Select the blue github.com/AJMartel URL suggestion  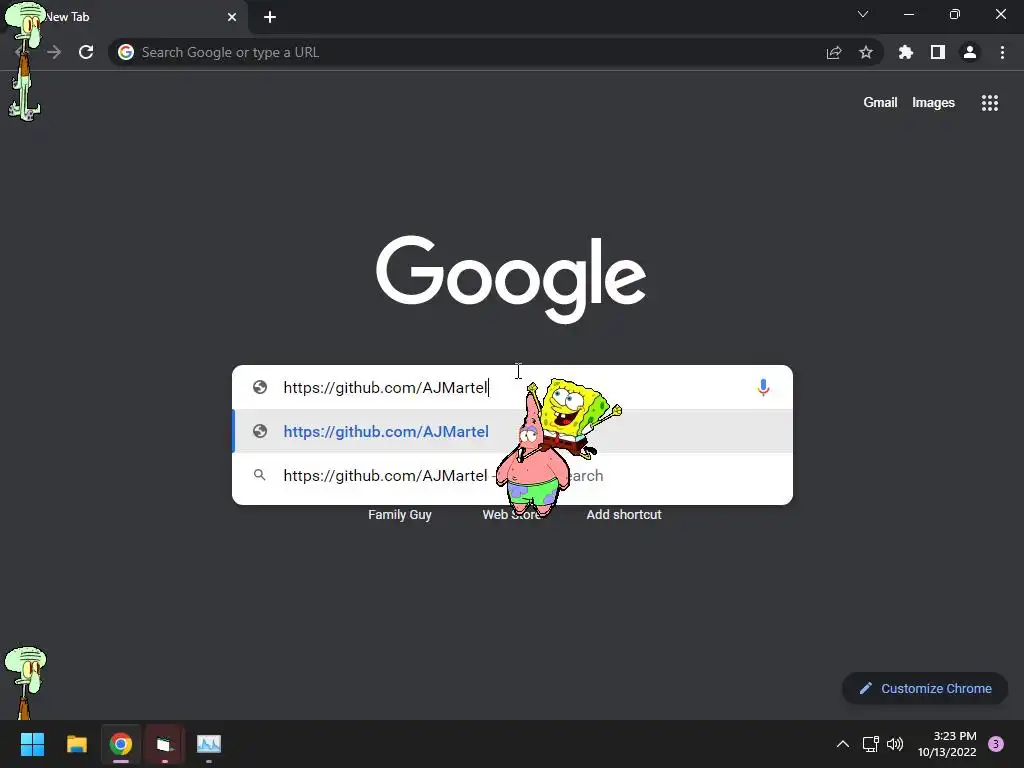coord(512,431)
